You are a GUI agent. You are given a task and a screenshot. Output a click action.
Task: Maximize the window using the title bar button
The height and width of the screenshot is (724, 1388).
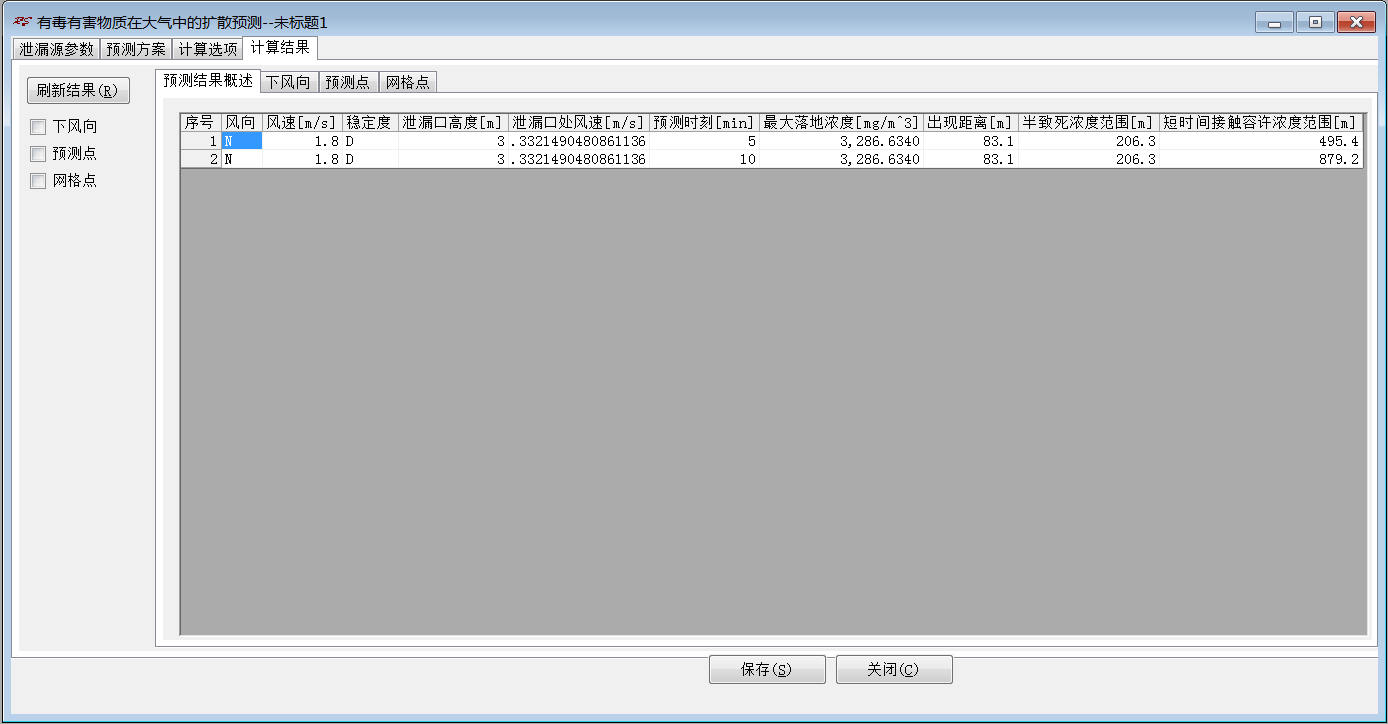[1315, 22]
